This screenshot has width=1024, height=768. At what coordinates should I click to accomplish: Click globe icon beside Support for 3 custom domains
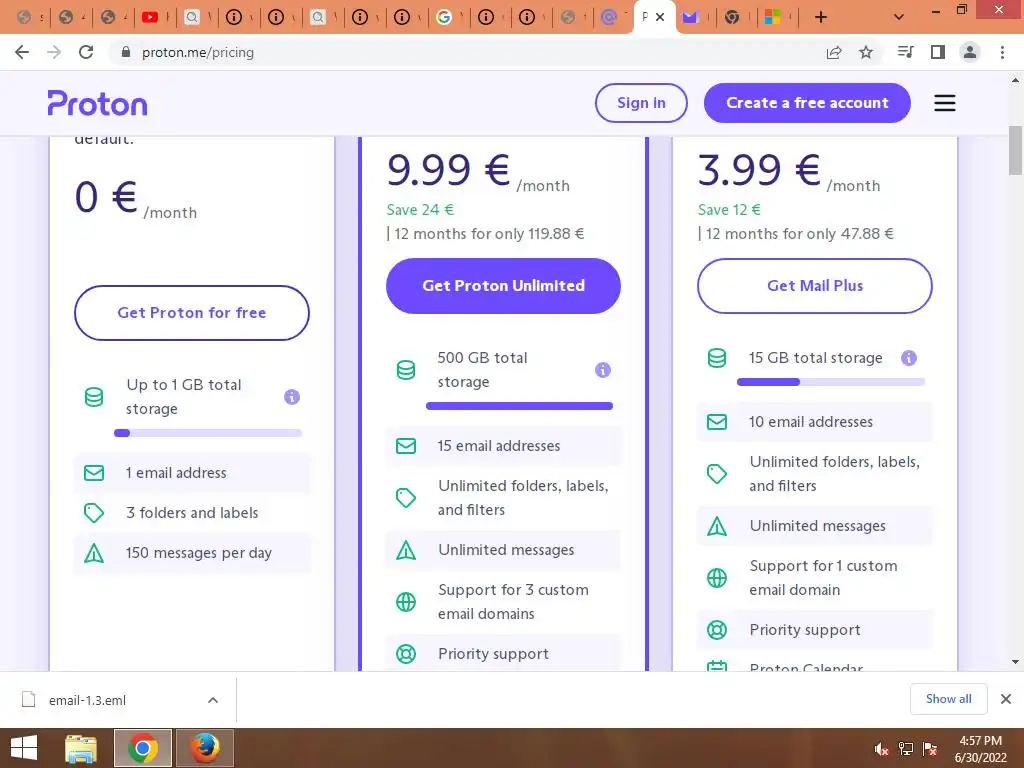(406, 601)
